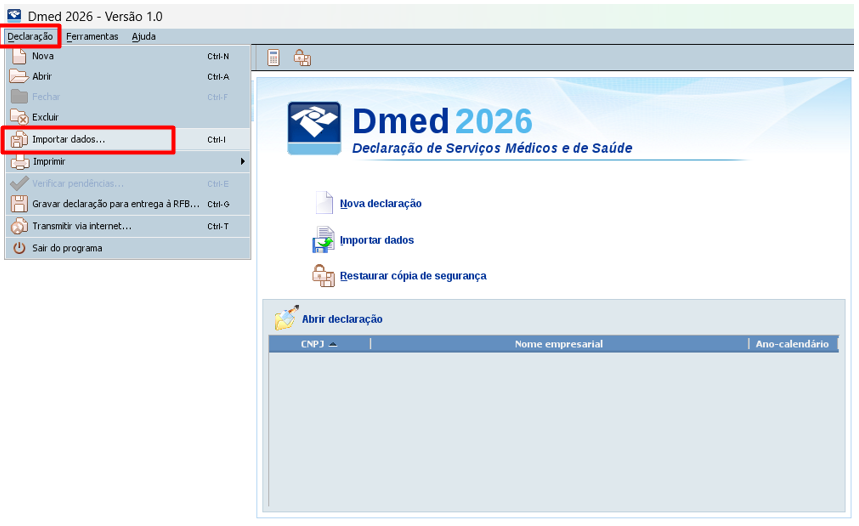Click the Nome empresarial column header
Viewport: 859px width, 526px height.
(558, 344)
